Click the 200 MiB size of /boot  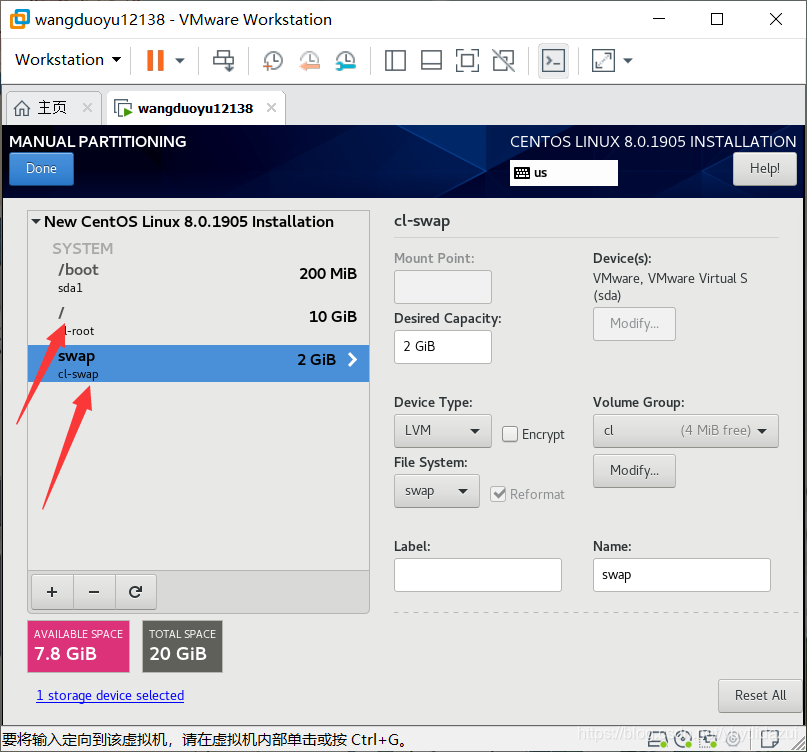click(328, 273)
